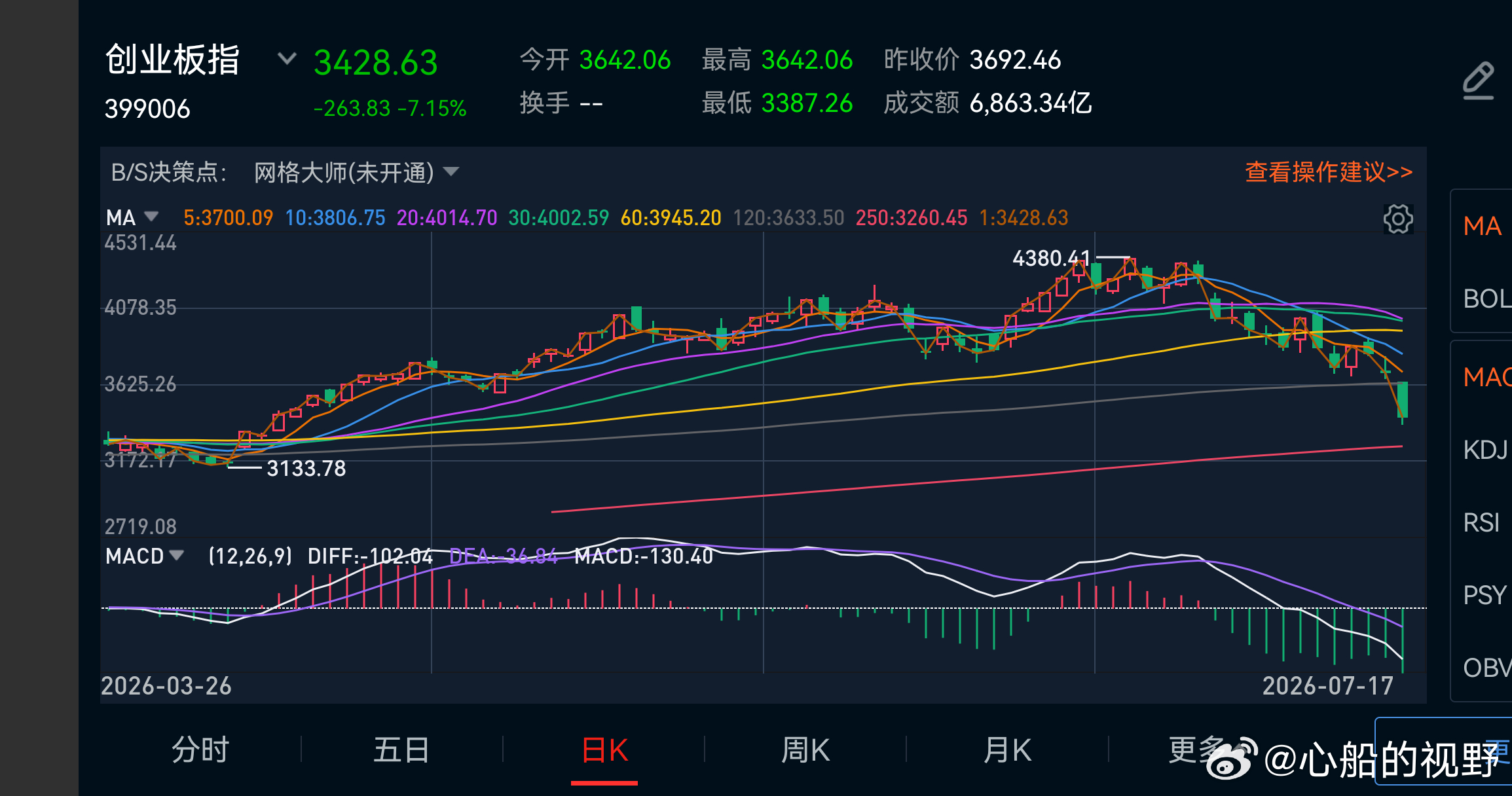Select the MACD indicator in the sidebar

click(x=1487, y=378)
